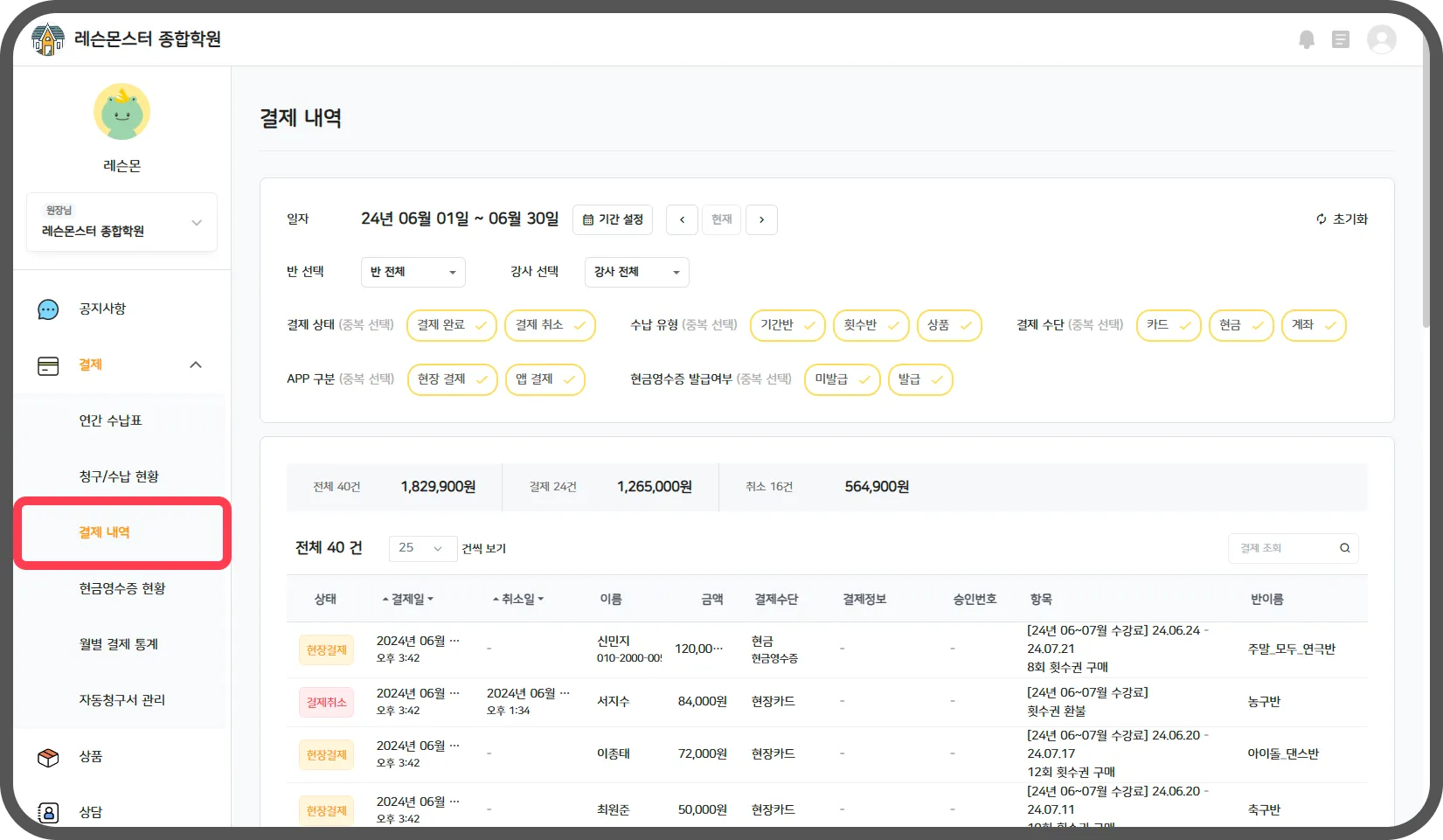The width and height of the screenshot is (1443, 840).
Task: Reset filters with 초기화
Action: 1342,219
